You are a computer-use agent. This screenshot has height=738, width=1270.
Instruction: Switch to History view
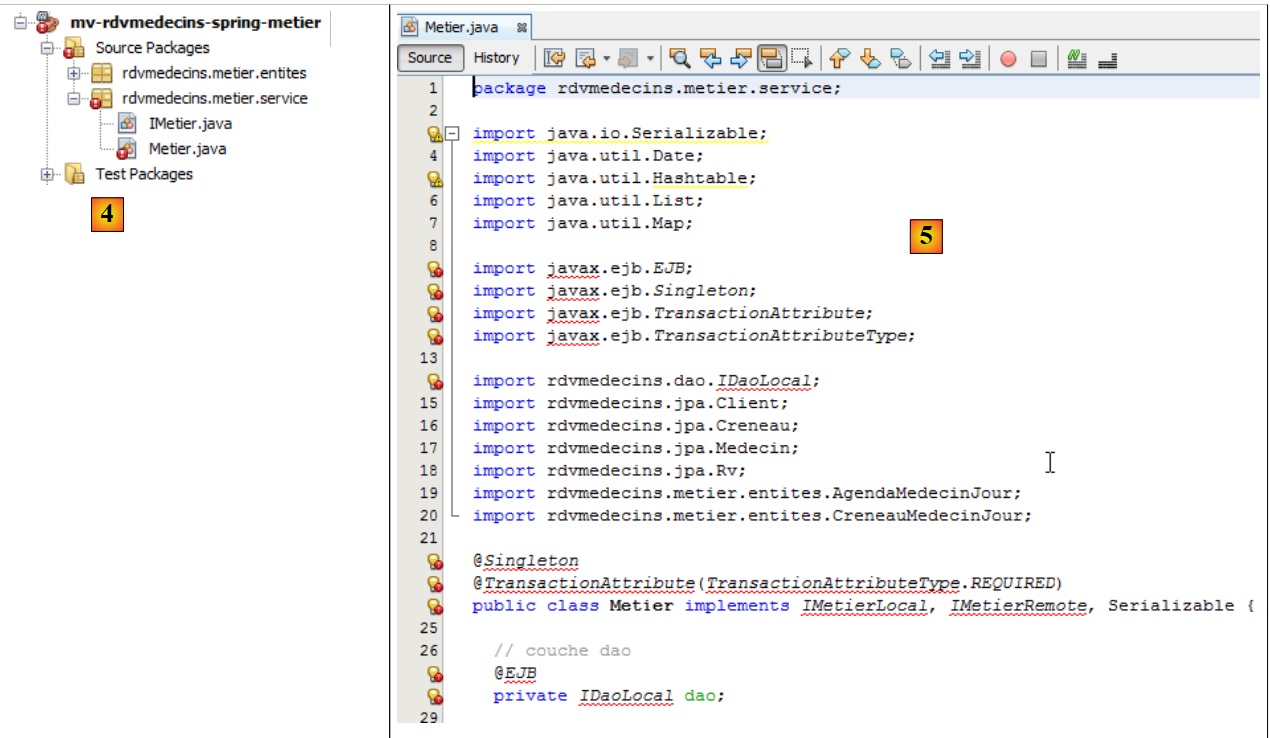[496, 58]
